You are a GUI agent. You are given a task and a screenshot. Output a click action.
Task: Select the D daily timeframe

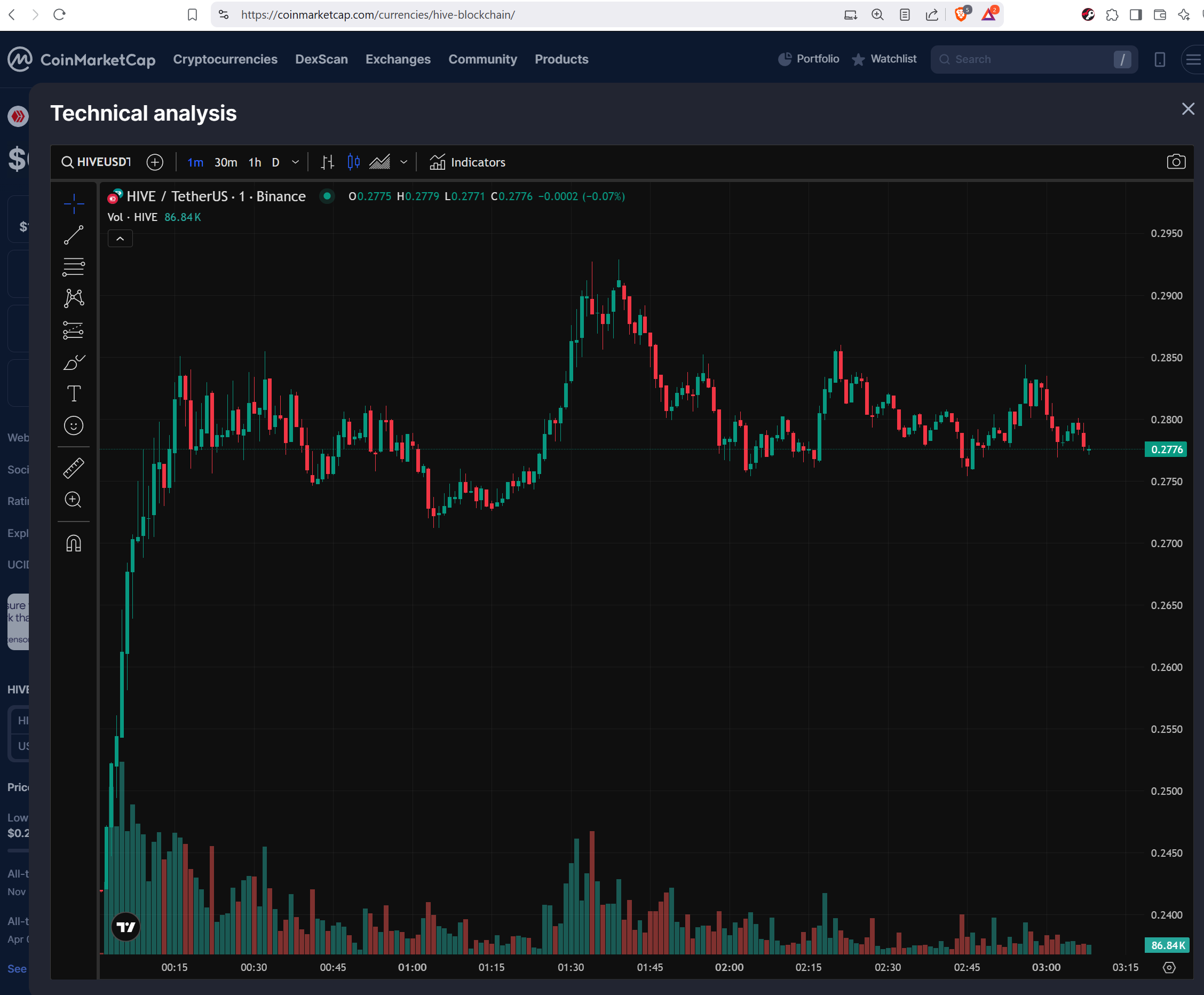(275, 163)
